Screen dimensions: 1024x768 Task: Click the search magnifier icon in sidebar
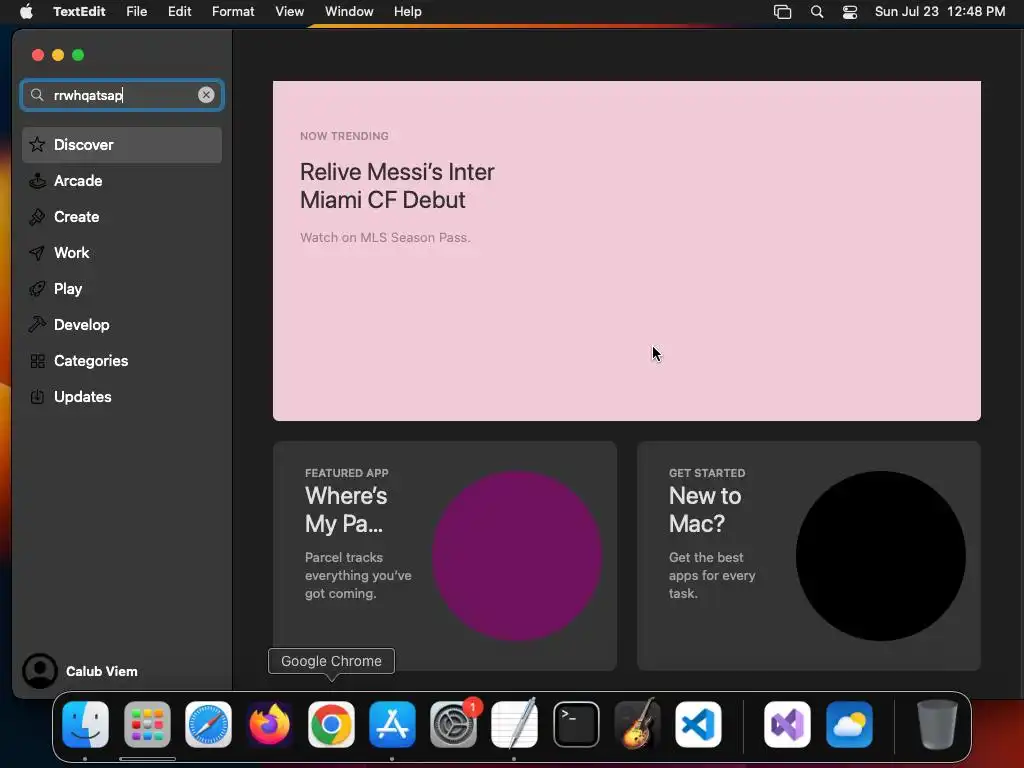click(x=37, y=95)
